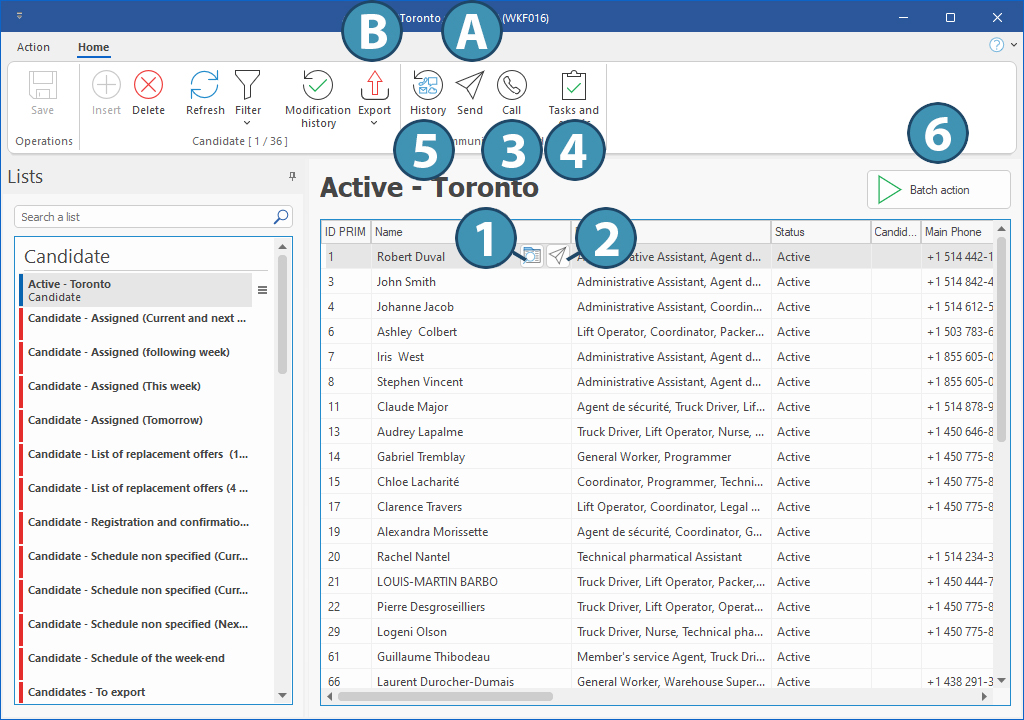The width and height of the screenshot is (1024, 720).
Task: Click the History icon in ribbon
Action: pyautogui.click(x=427, y=88)
